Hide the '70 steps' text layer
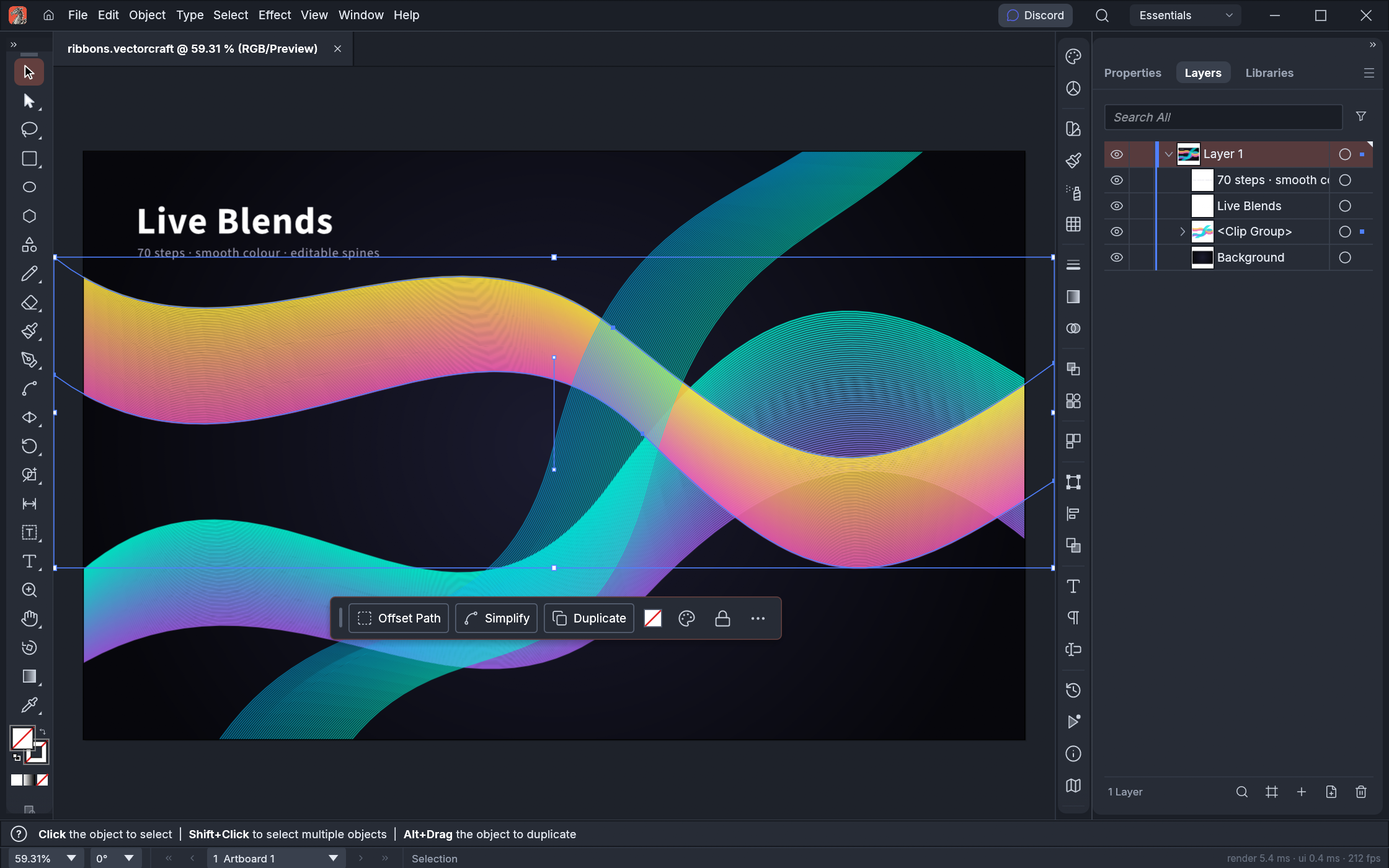 pyautogui.click(x=1116, y=180)
